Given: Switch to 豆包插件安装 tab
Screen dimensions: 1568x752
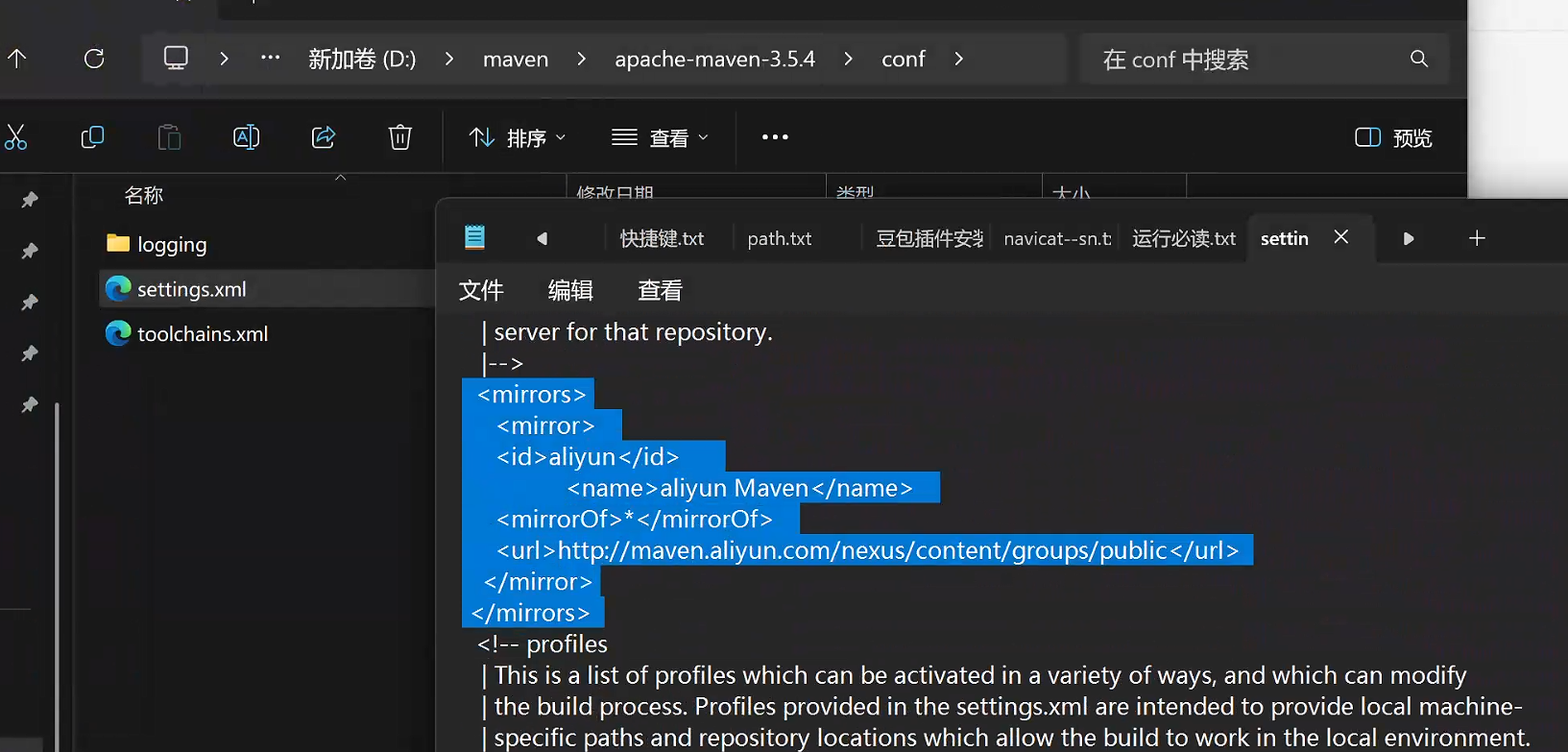Looking at the screenshot, I should [929, 238].
